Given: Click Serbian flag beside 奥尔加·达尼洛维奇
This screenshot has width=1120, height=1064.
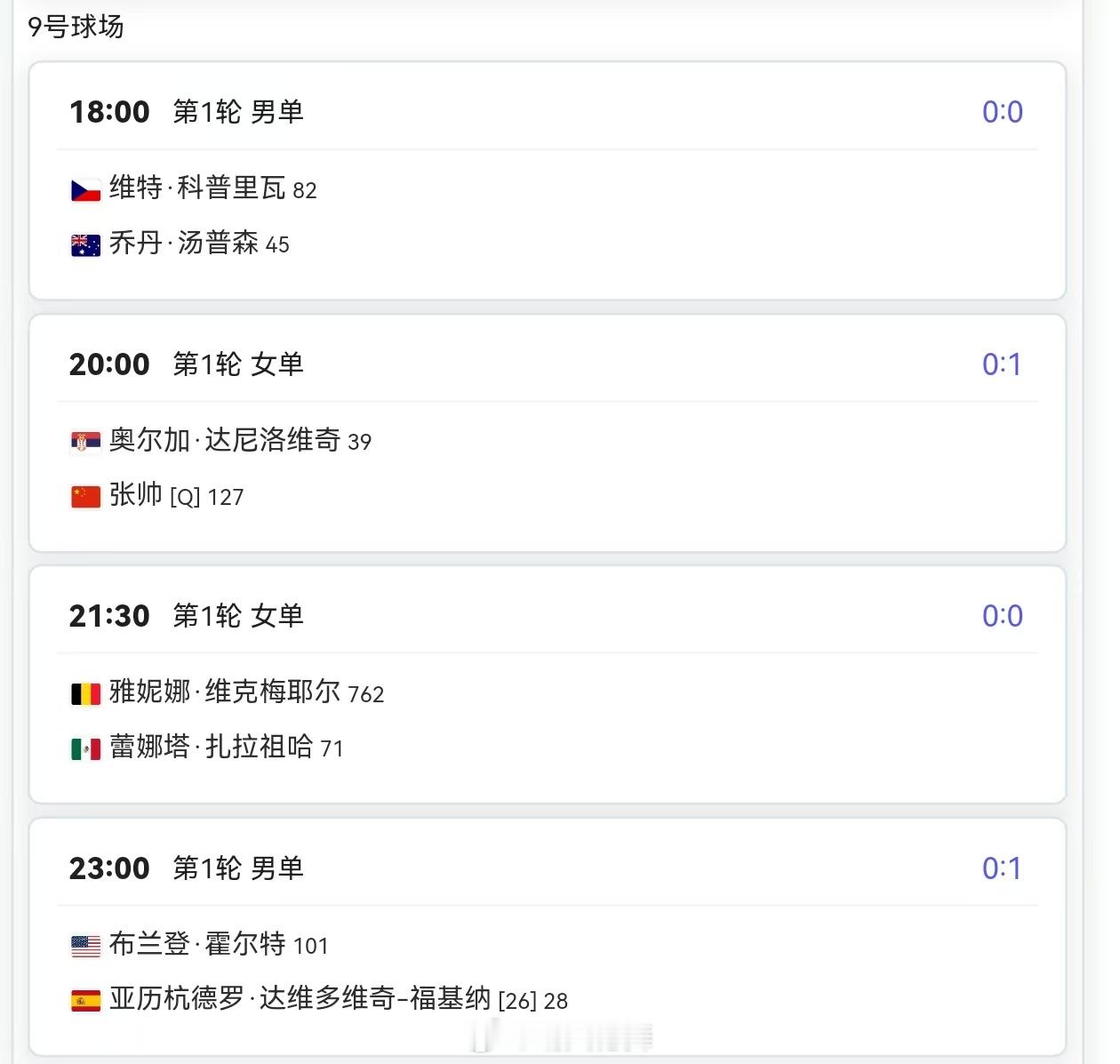Looking at the screenshot, I should point(86,442).
